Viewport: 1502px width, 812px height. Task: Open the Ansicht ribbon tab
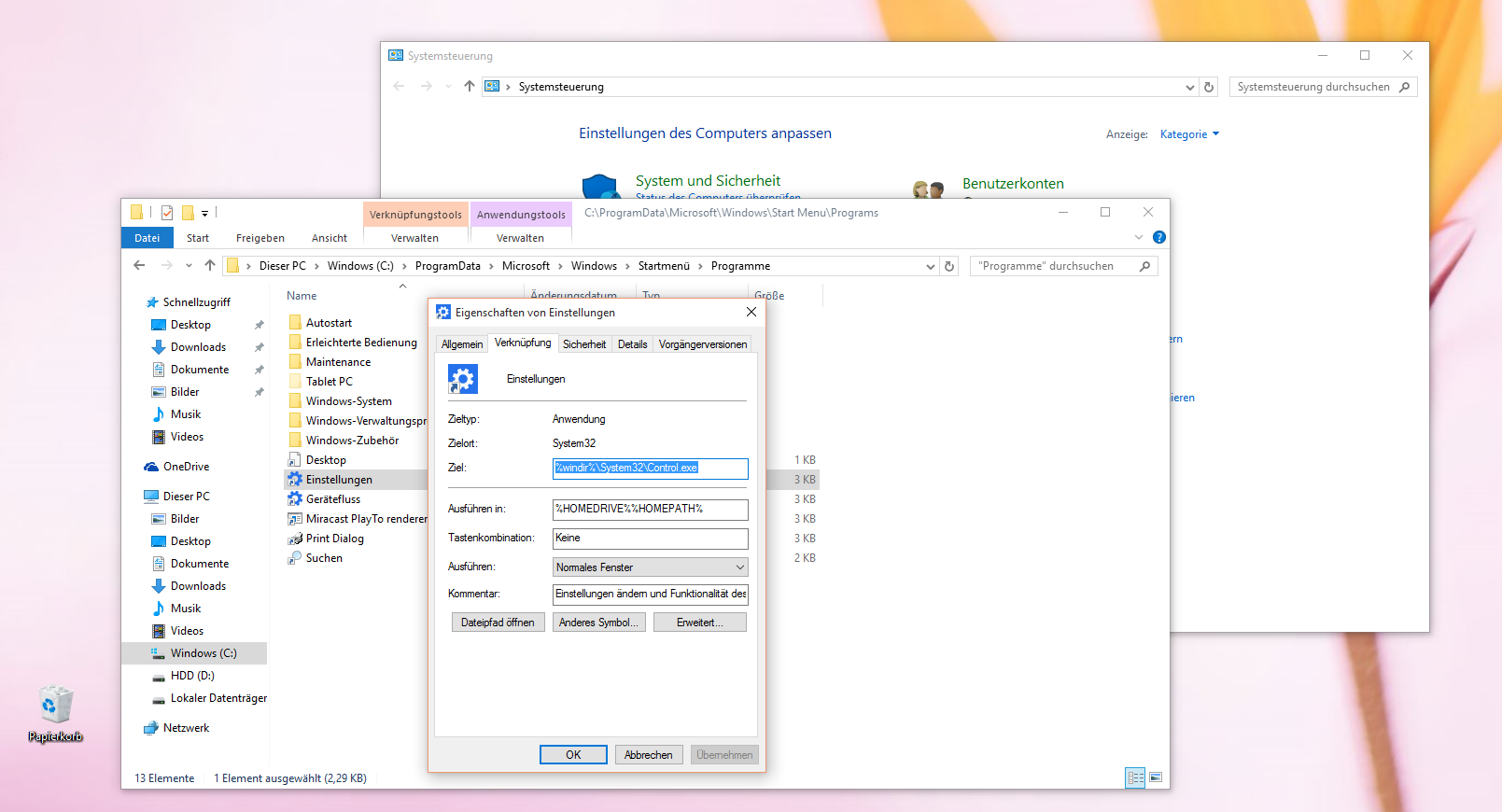point(330,238)
